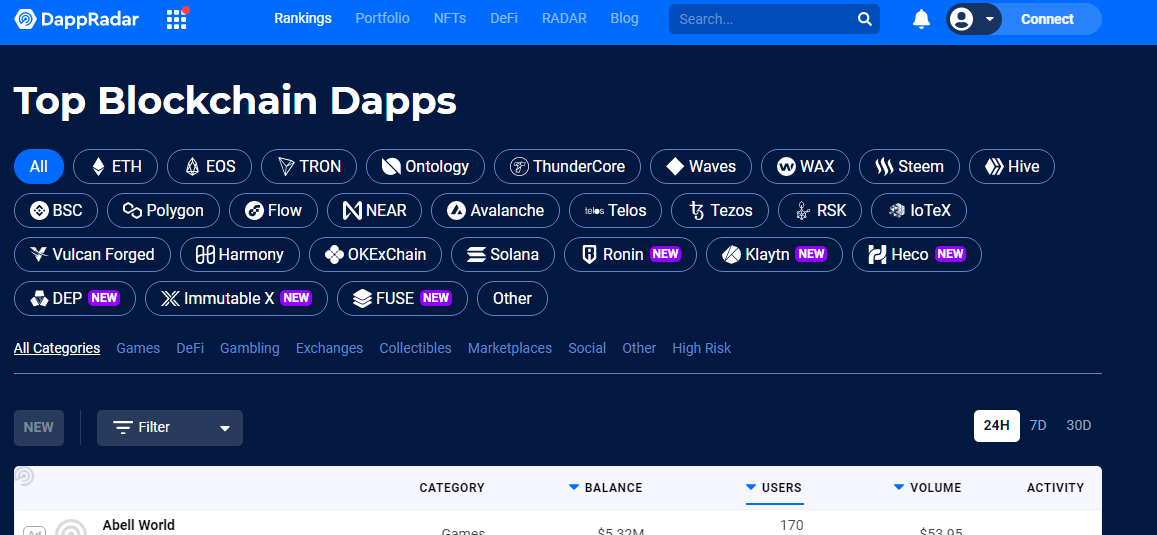Filter by Steem blockchain

(910, 167)
